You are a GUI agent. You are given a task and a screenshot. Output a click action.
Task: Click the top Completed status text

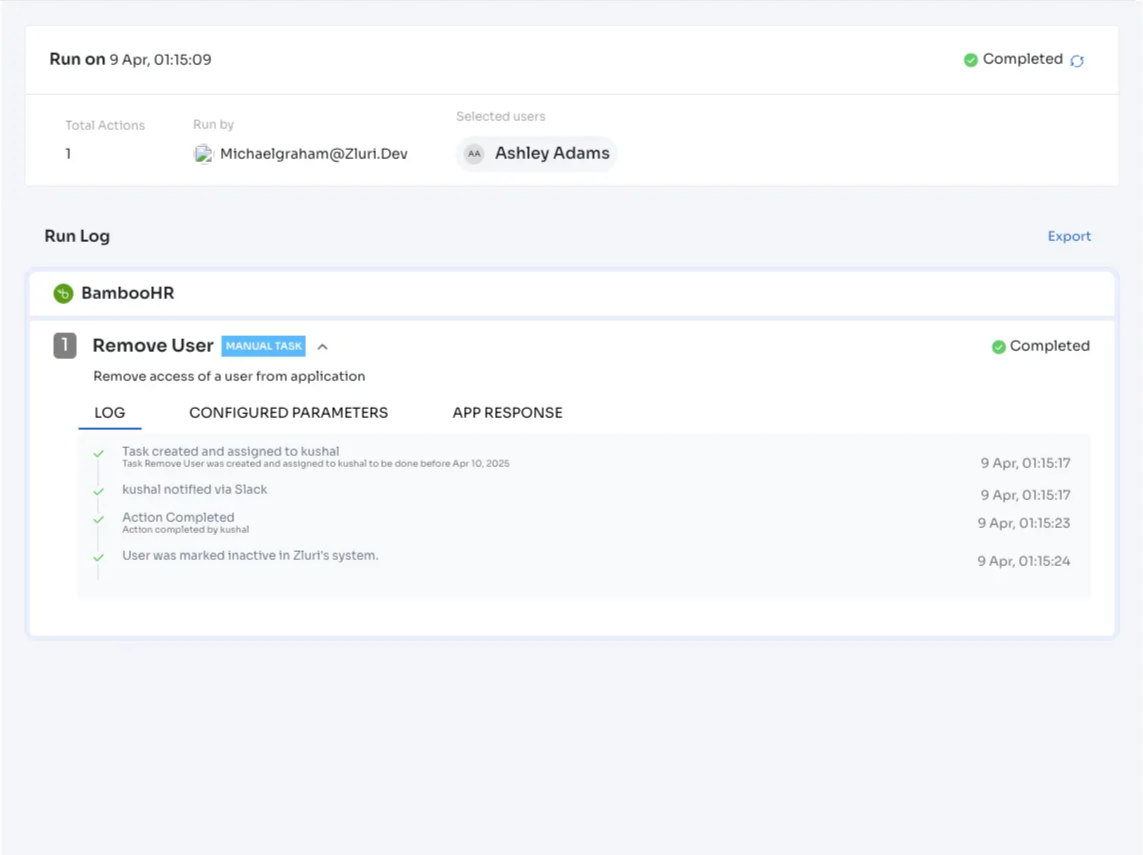1023,59
